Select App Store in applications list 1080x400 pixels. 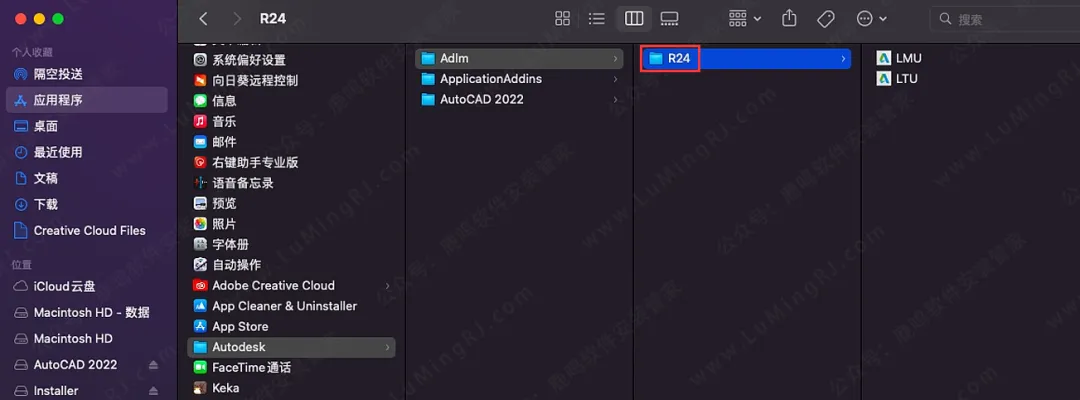pyautogui.click(x=239, y=326)
